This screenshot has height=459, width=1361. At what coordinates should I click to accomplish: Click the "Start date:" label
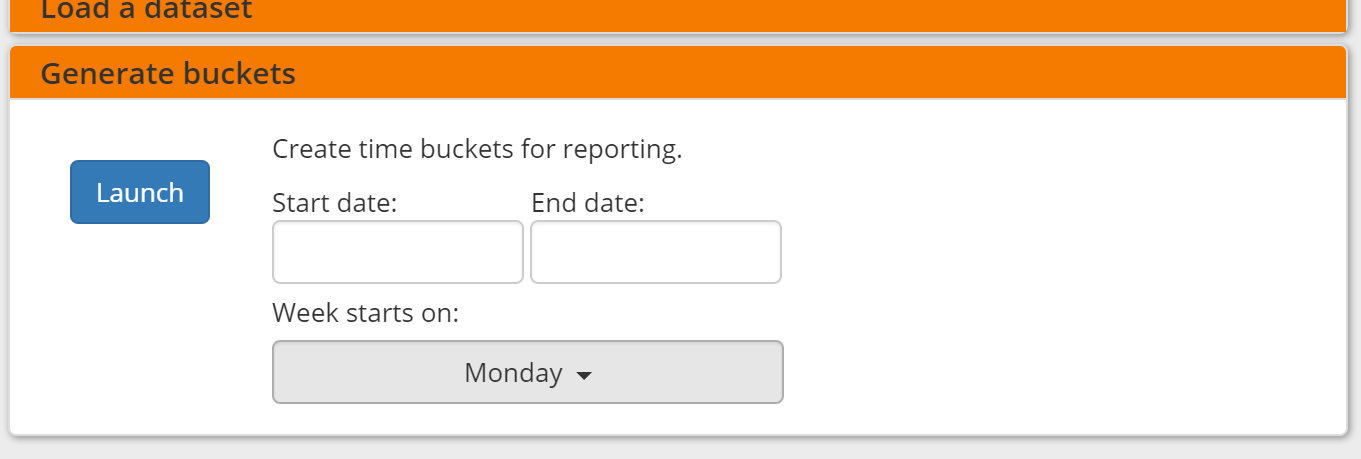pyautogui.click(x=334, y=203)
